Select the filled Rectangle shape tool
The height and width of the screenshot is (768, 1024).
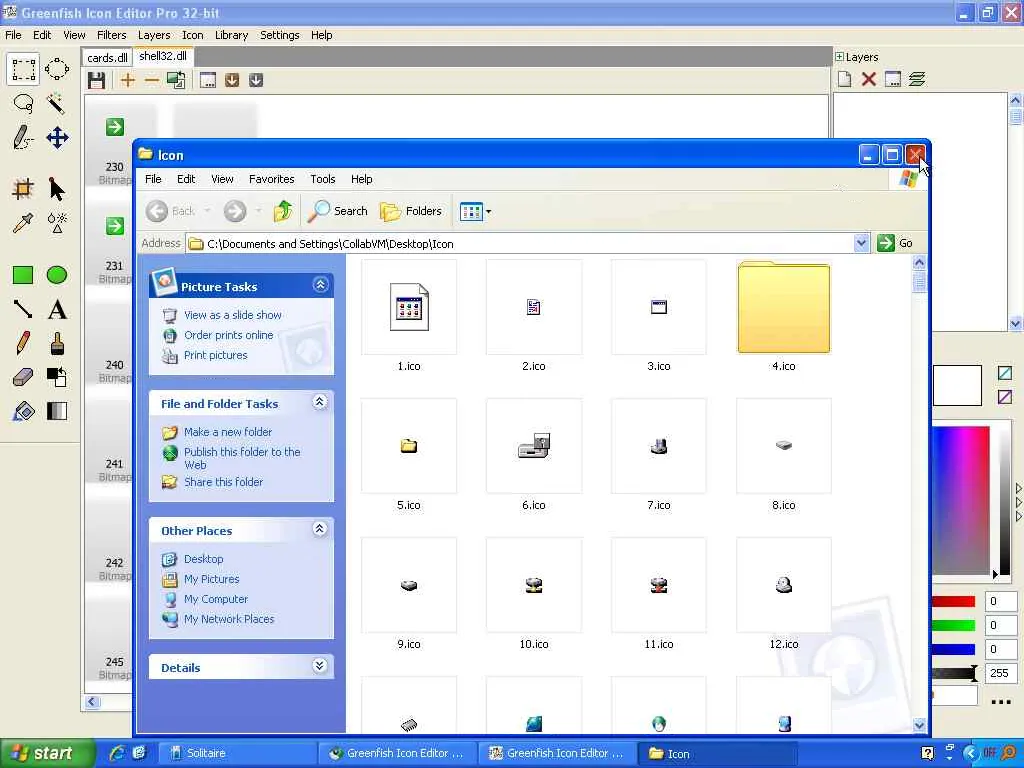click(x=23, y=275)
